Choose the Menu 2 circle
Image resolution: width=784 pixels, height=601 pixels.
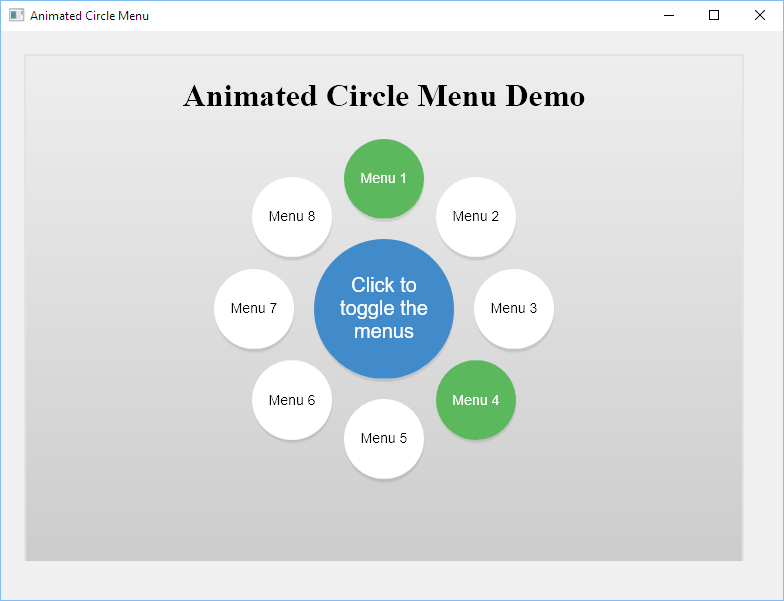pos(476,216)
